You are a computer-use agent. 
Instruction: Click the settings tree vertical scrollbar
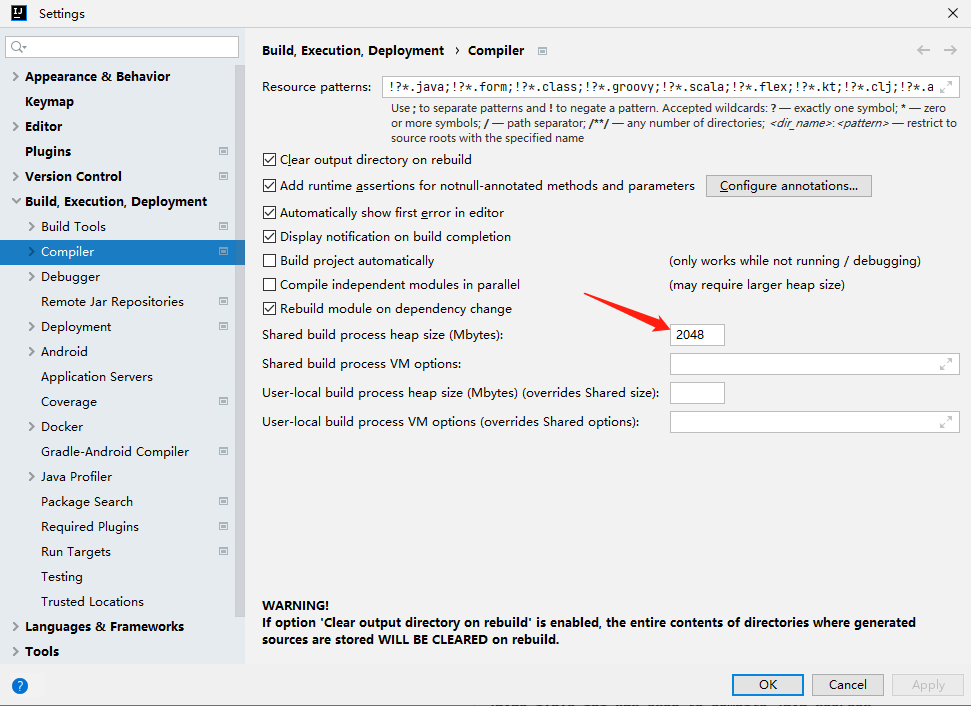point(240,341)
